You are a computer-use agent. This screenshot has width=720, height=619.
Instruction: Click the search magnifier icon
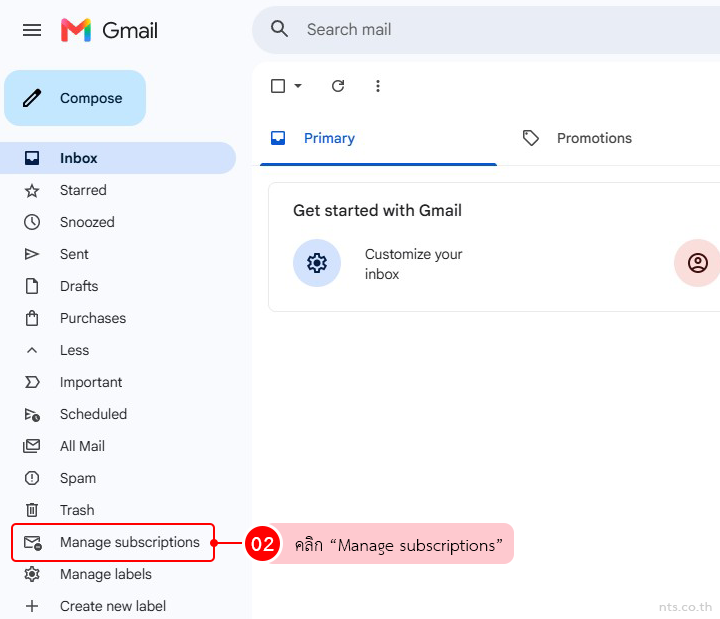coord(279,29)
